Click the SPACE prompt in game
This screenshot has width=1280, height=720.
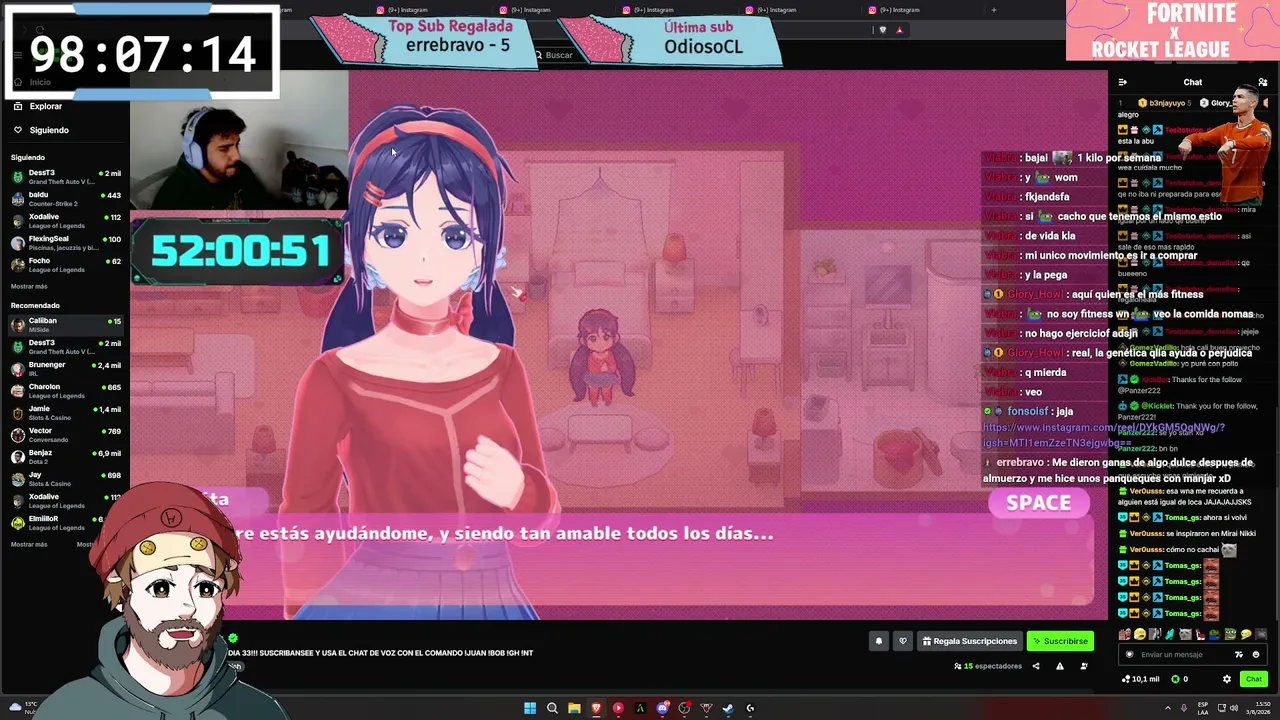pos(1038,503)
